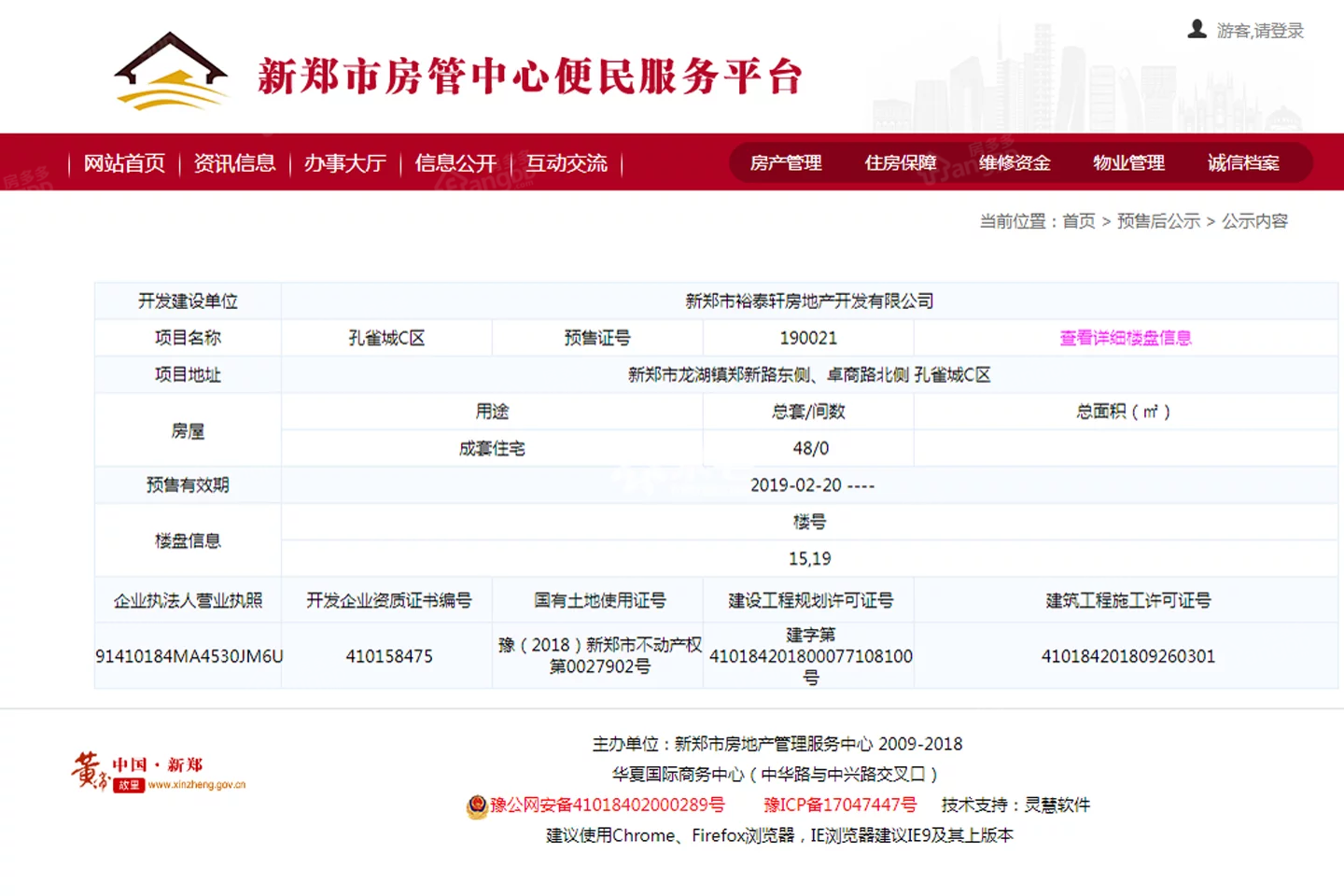Viewport: 1344px width, 896px height.
Task: Click the 国有土地使用证号 header
Action: (x=599, y=601)
